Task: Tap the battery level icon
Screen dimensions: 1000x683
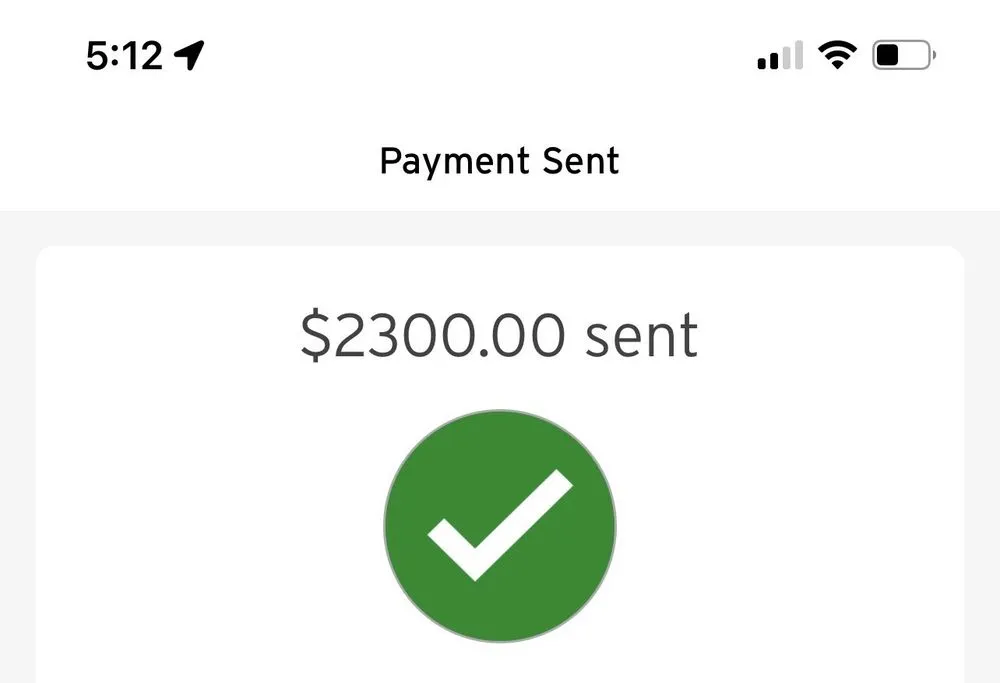Action: (x=903, y=56)
